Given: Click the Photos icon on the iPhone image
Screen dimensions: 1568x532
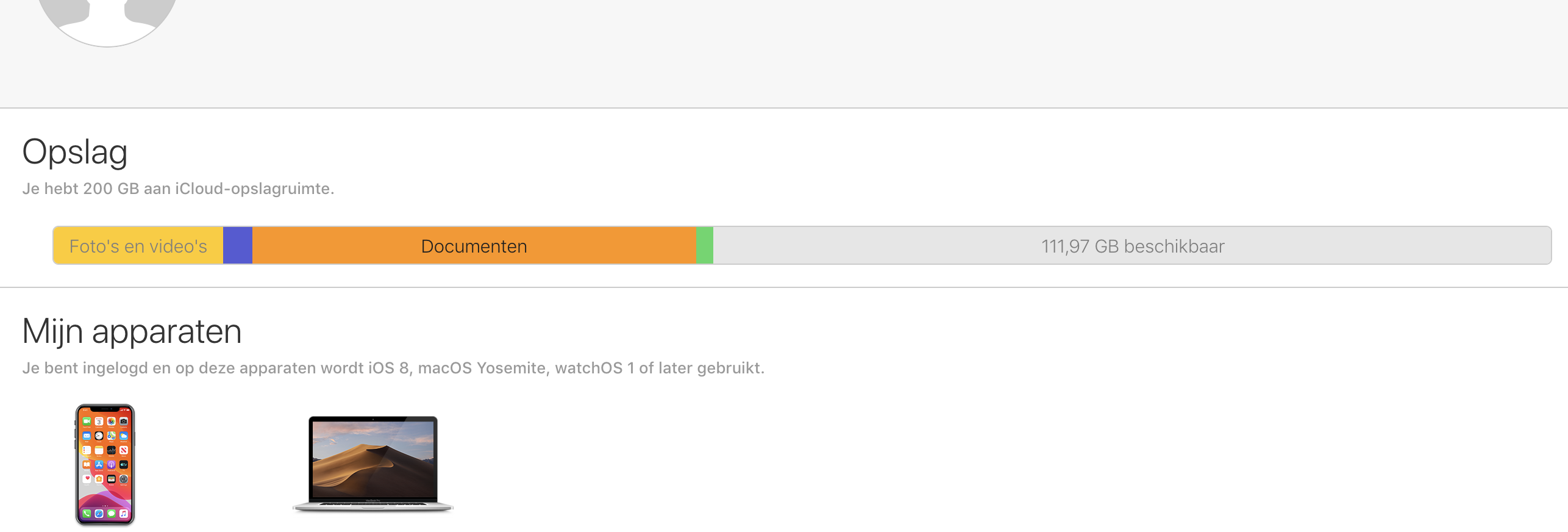Looking at the screenshot, I should point(112,422).
